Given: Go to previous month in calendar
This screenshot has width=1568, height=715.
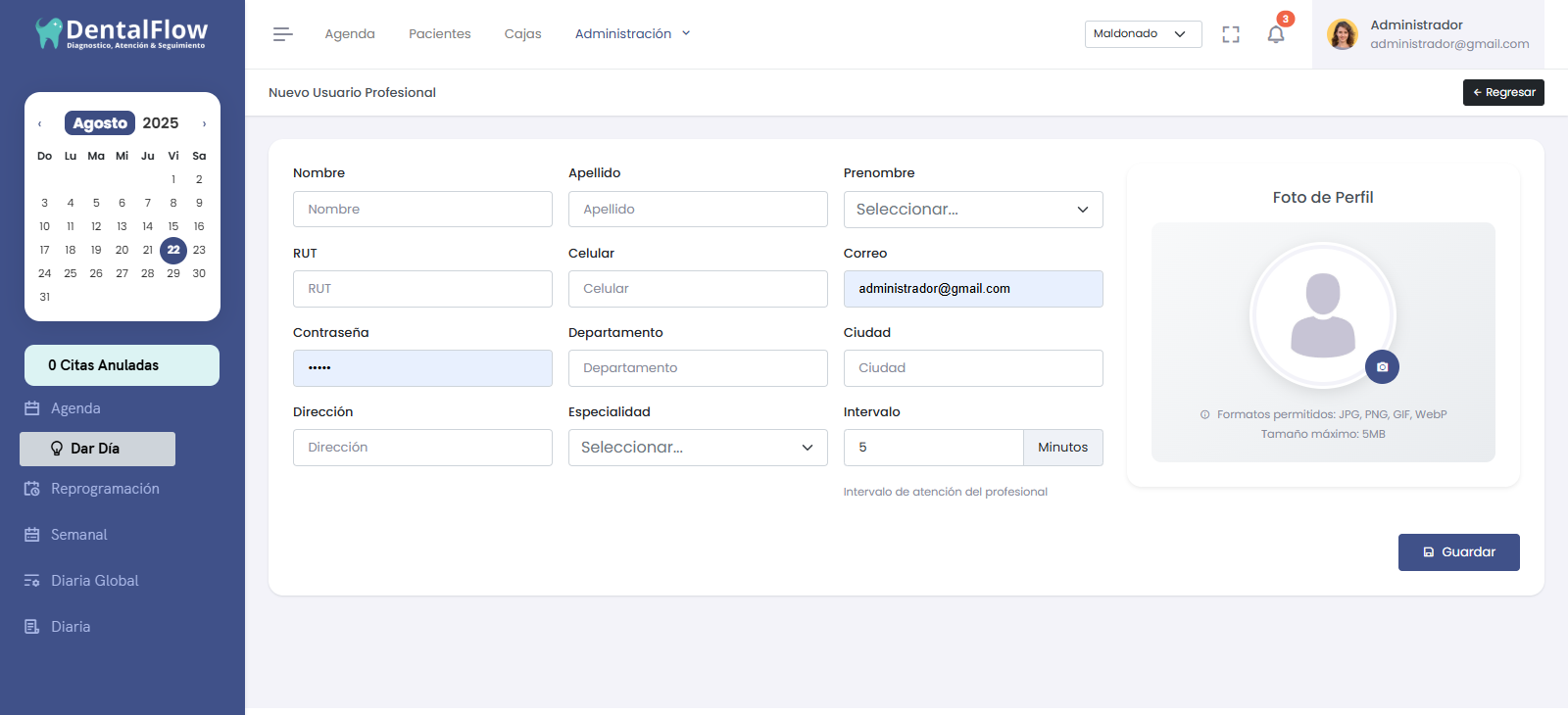Looking at the screenshot, I should click(x=39, y=124).
